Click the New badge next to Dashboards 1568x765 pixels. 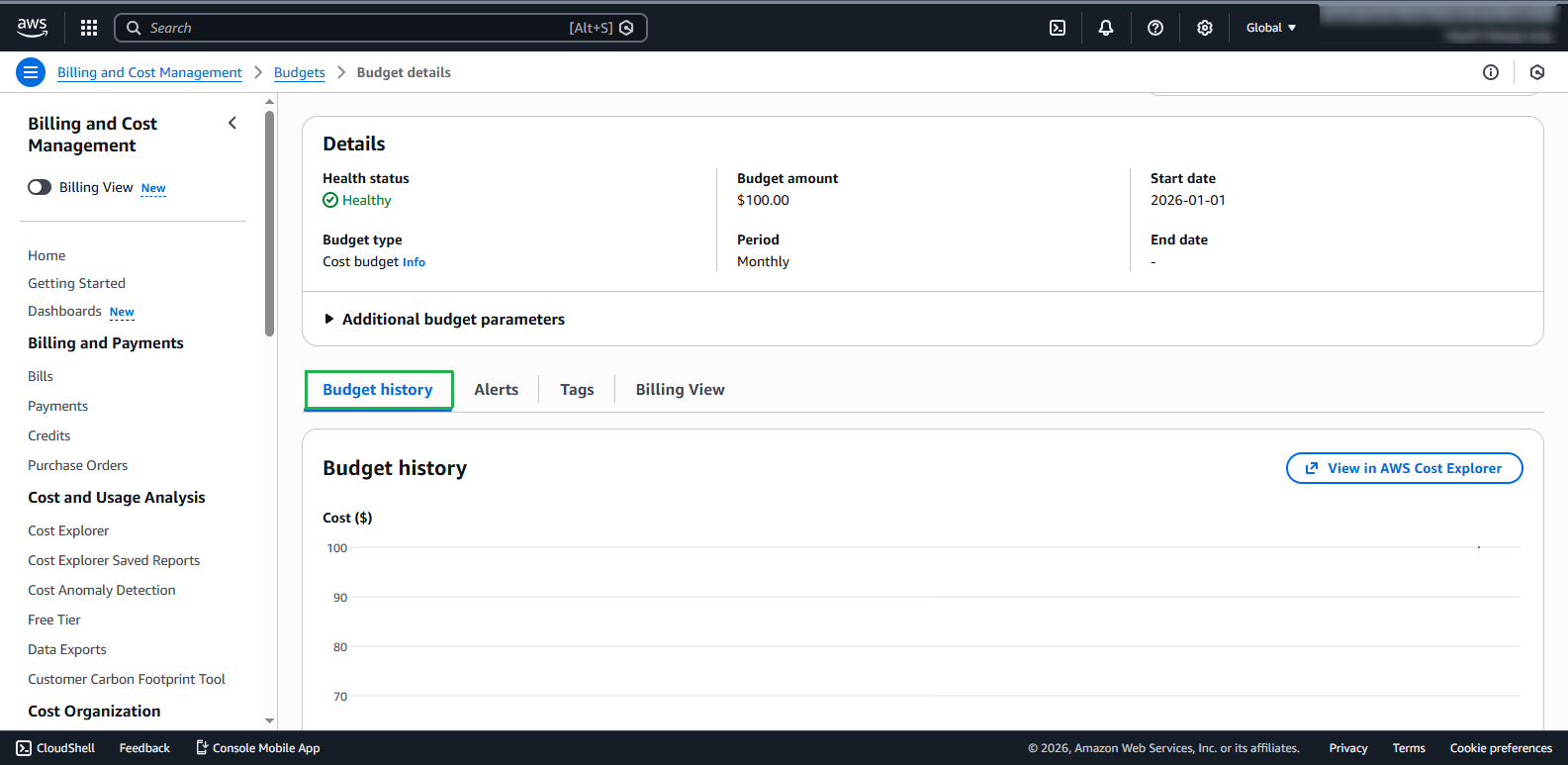tap(122, 312)
